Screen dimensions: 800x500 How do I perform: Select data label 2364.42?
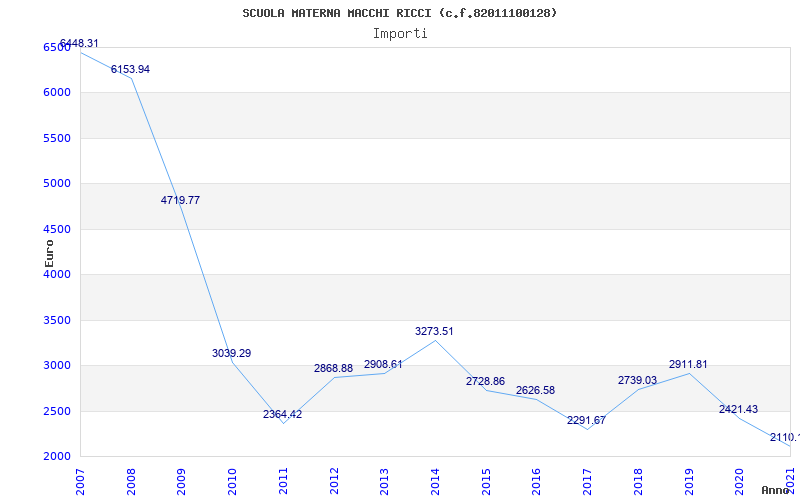pos(282,414)
